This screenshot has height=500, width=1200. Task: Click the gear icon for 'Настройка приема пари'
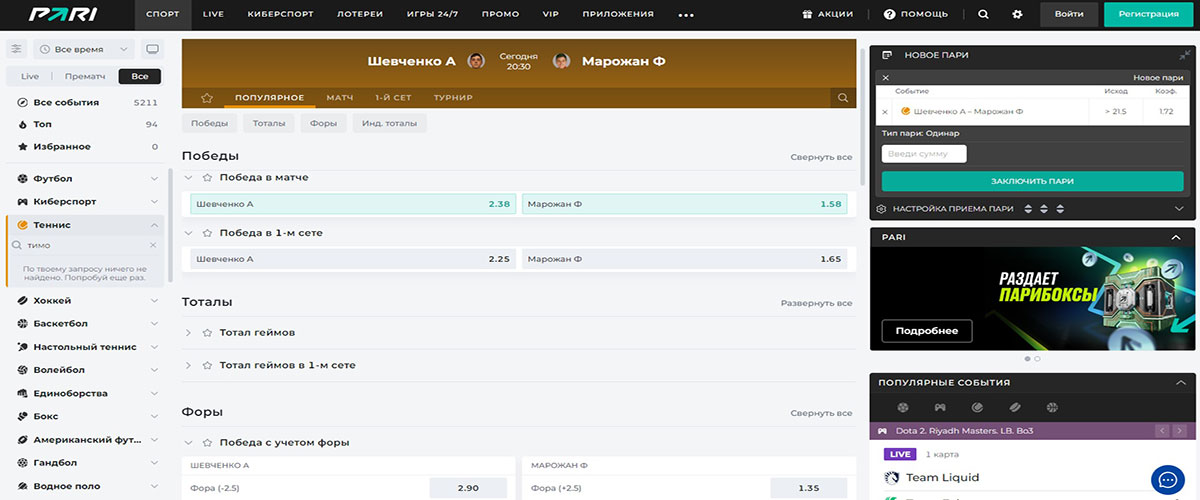coord(882,209)
